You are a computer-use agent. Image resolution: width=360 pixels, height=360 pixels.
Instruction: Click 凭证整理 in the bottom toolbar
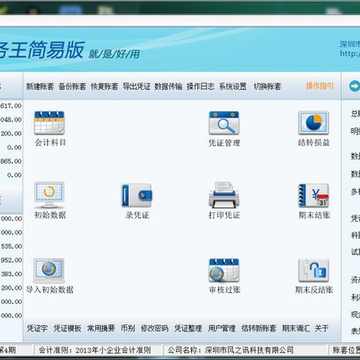188,328
